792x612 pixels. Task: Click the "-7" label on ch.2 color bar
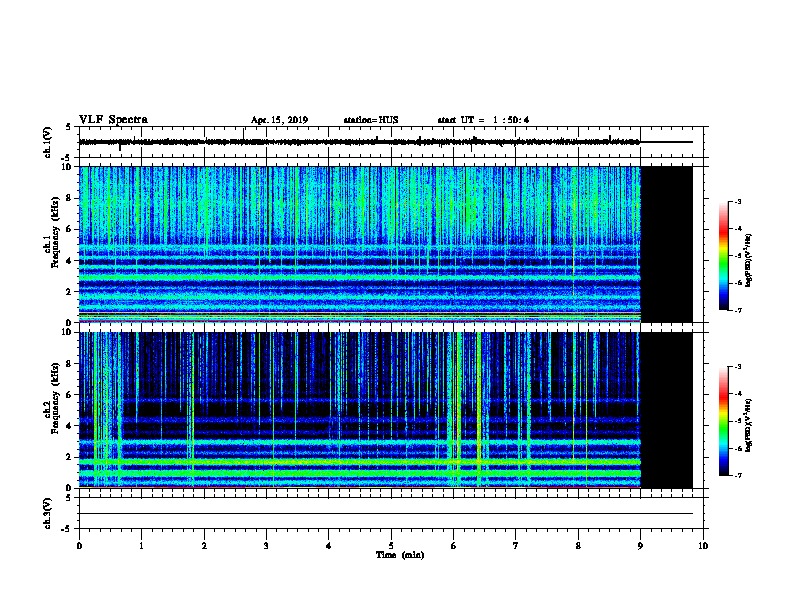click(738, 475)
